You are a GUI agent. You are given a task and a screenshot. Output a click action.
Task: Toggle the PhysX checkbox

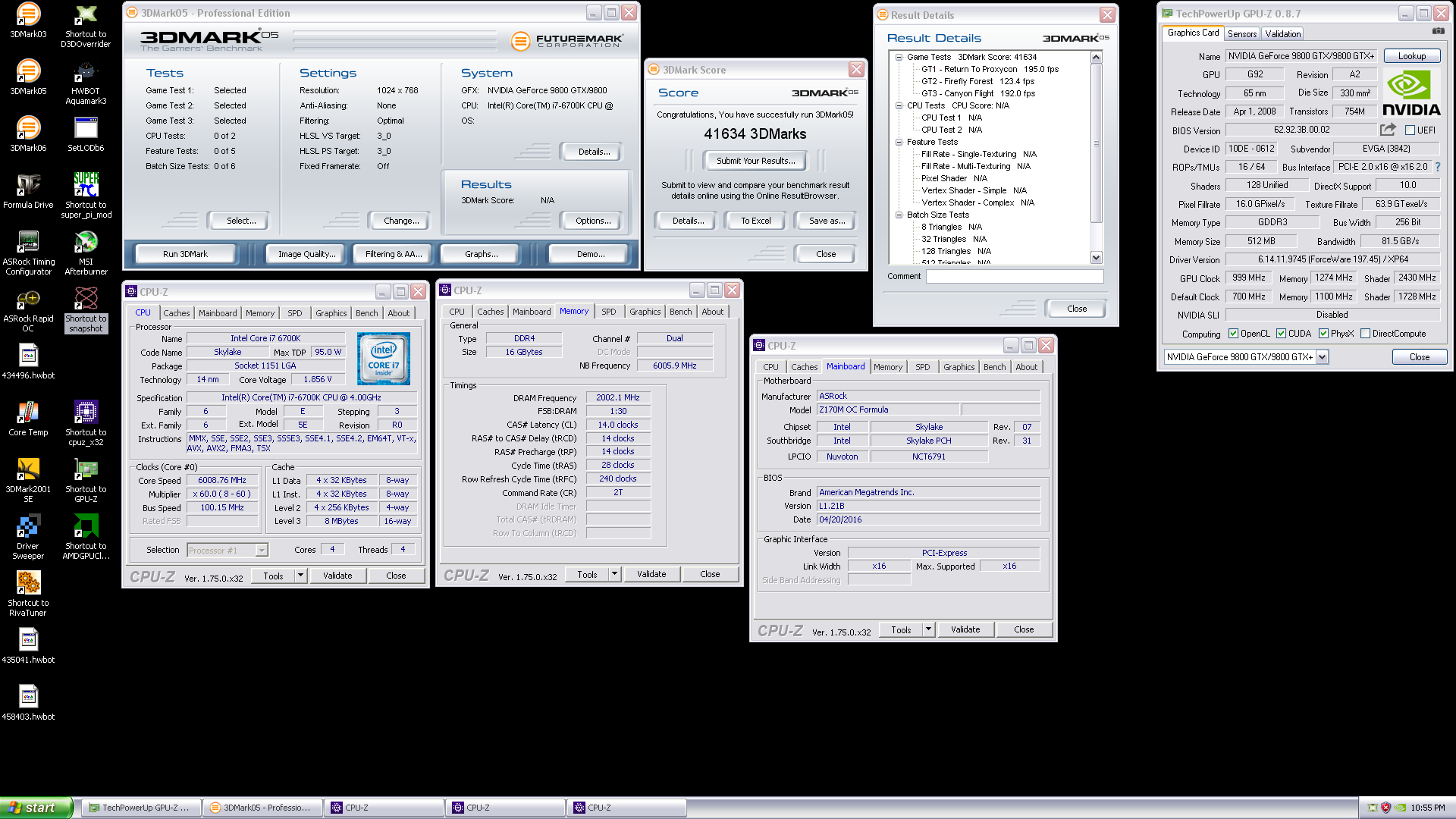[x=1323, y=334]
